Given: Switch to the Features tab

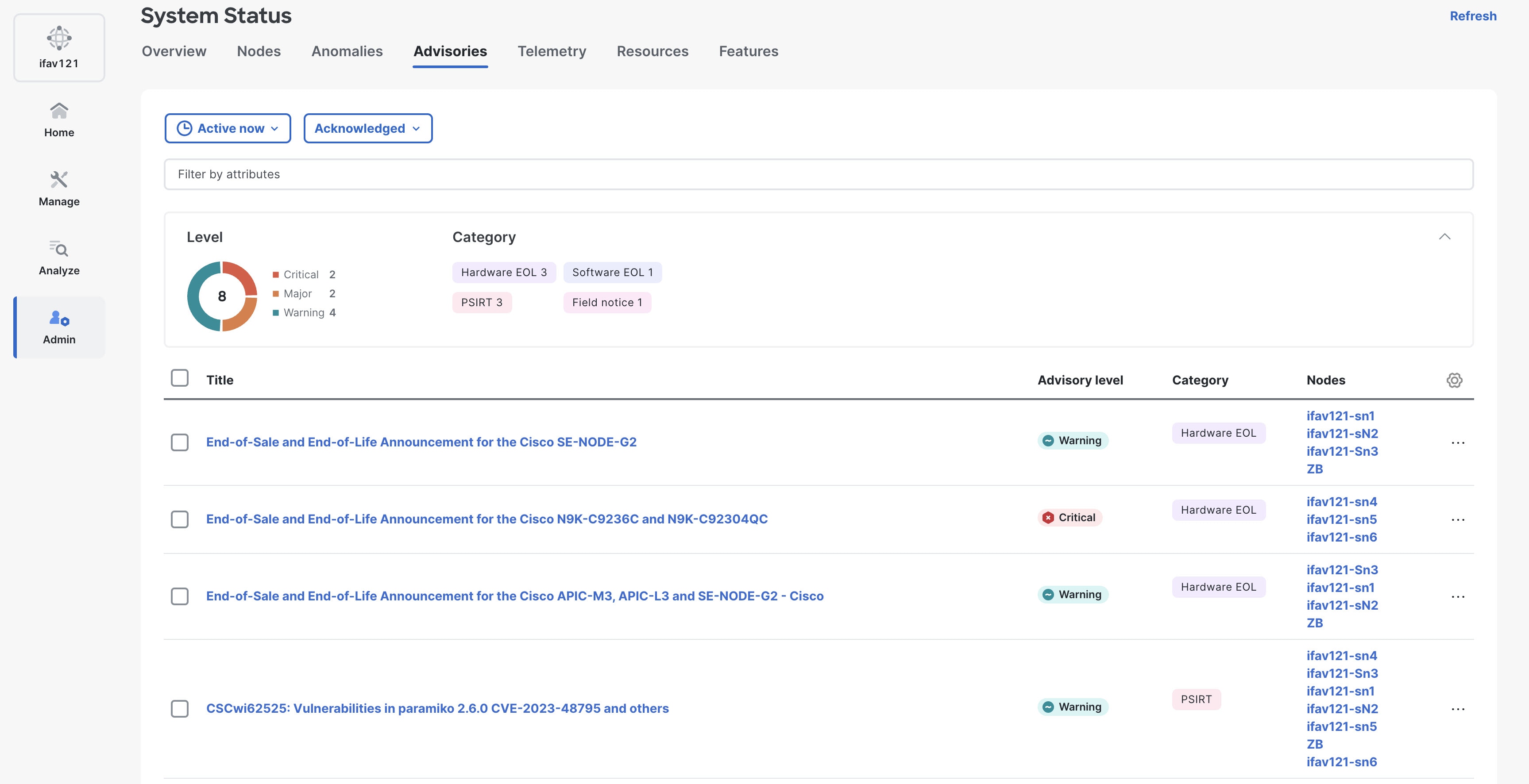Looking at the screenshot, I should (x=748, y=51).
